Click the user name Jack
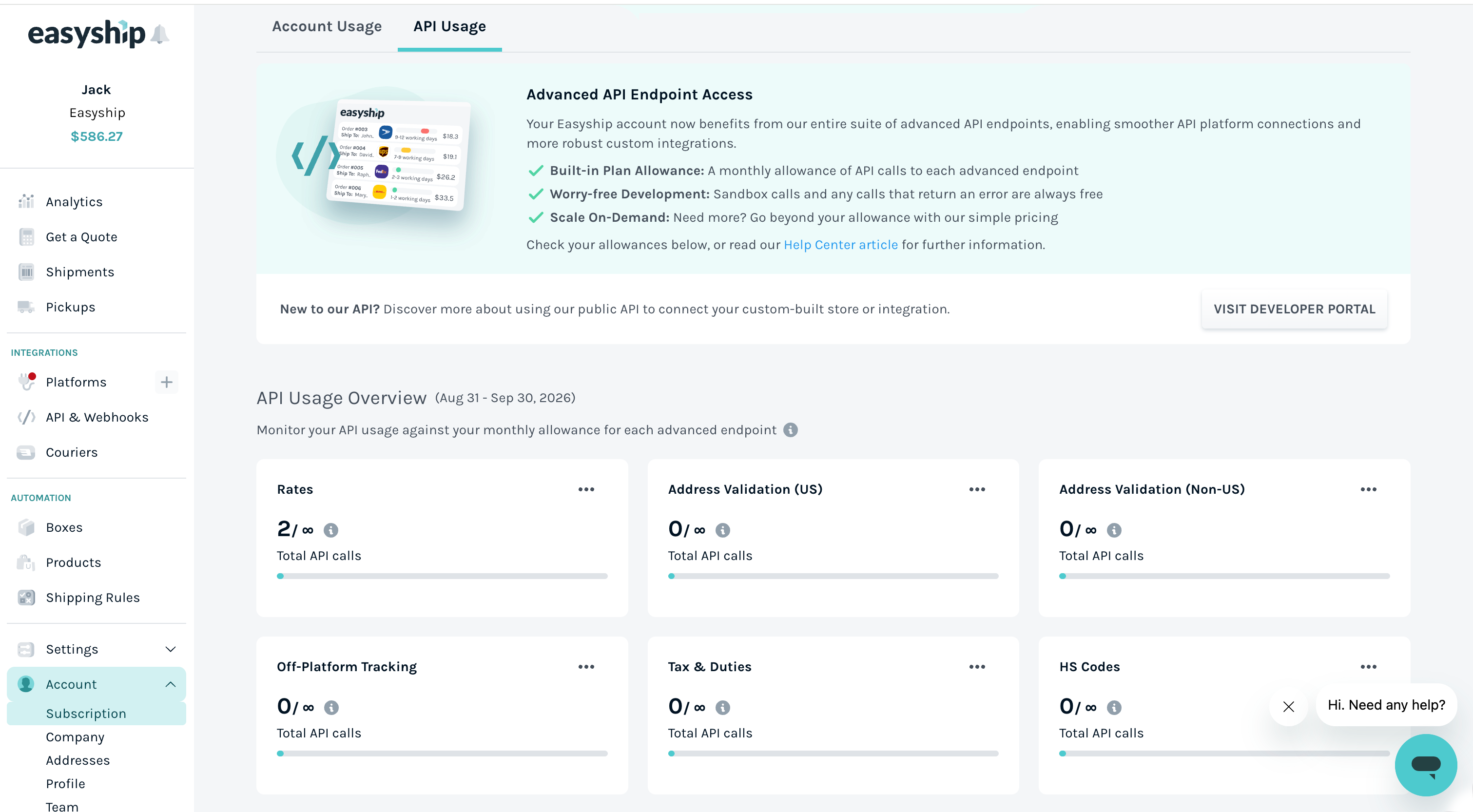The height and width of the screenshot is (812, 1473). coord(96,89)
